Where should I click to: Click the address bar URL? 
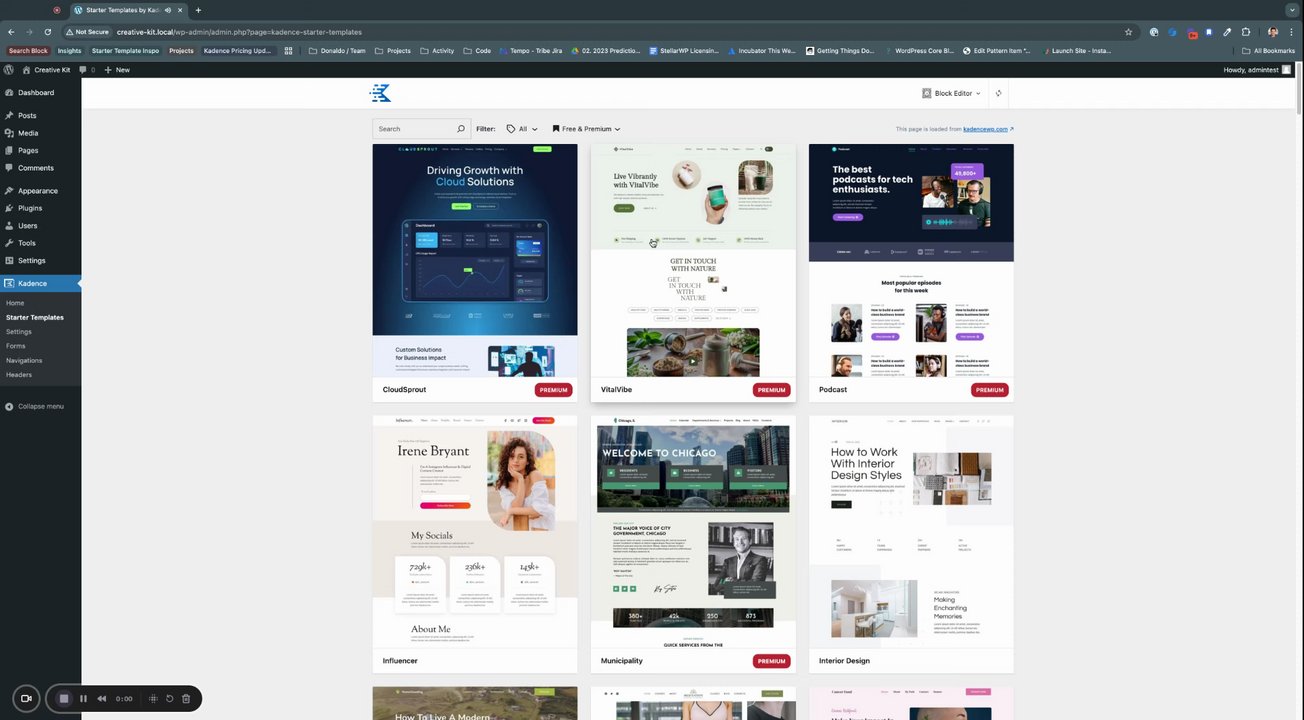coord(239,32)
